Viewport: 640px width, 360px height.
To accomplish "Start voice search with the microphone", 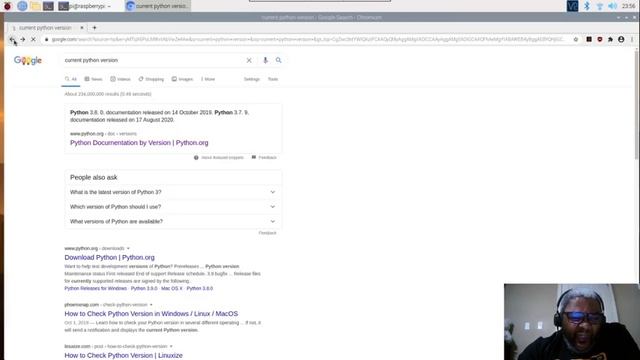I will (265, 60).
